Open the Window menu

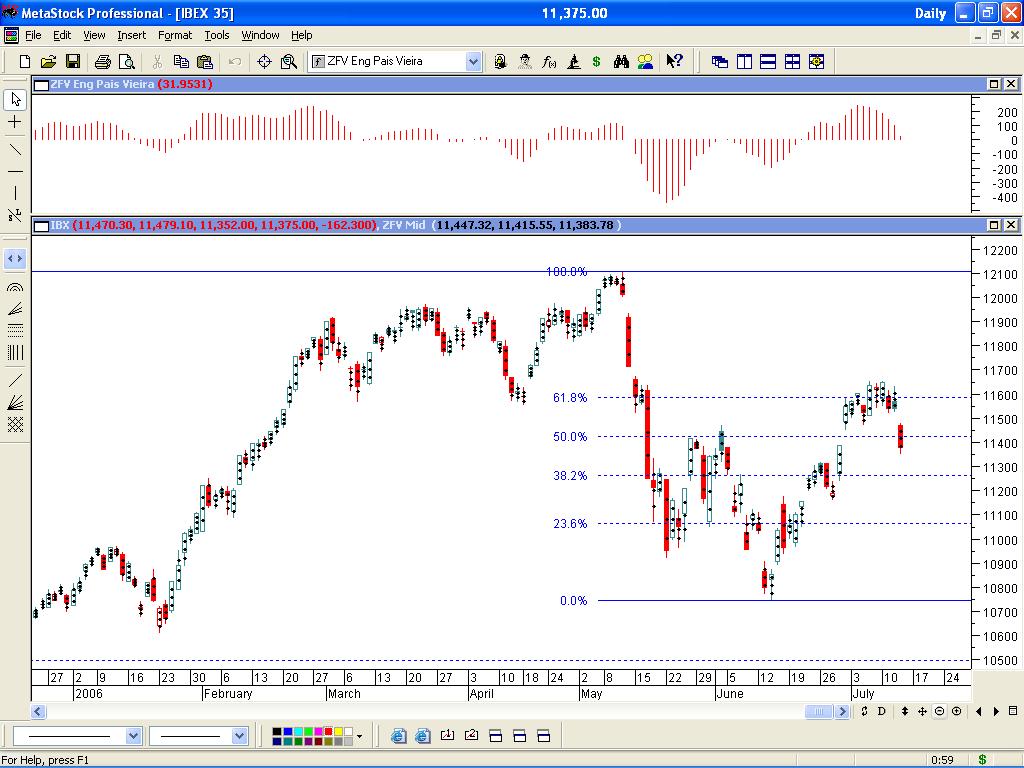261,35
